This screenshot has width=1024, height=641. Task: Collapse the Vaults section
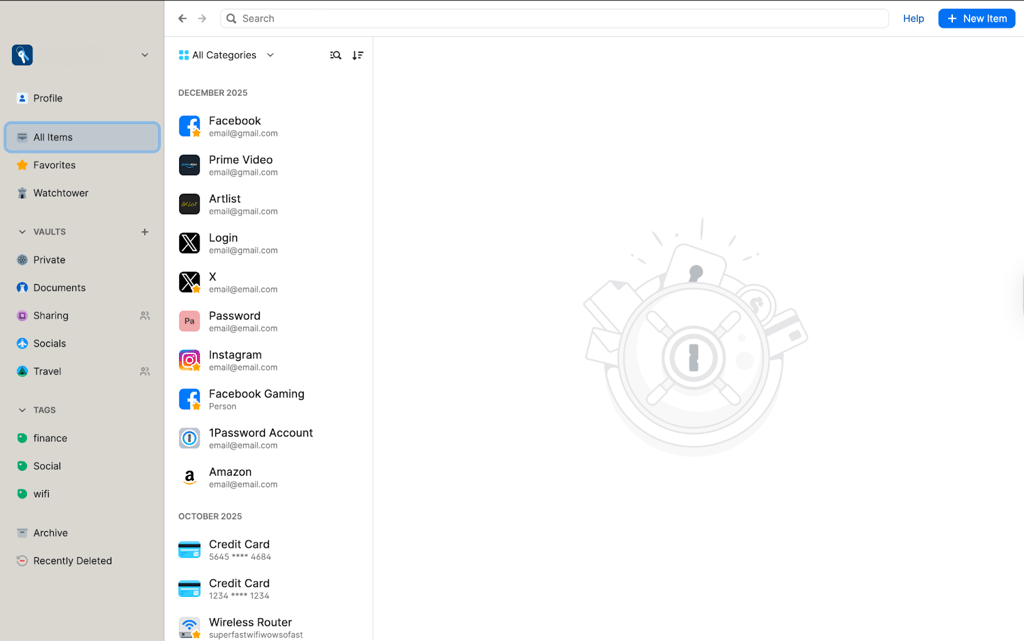click(x=22, y=232)
